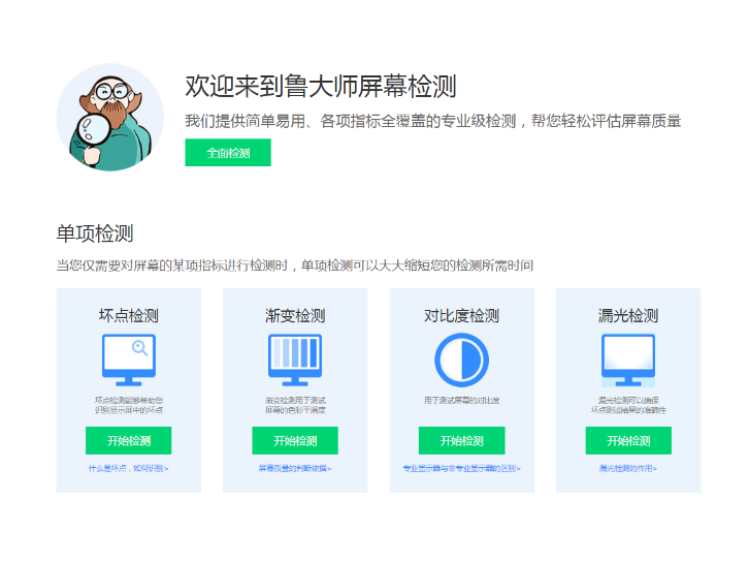
Task: Click the 单项检测 section heading
Action: (95, 234)
